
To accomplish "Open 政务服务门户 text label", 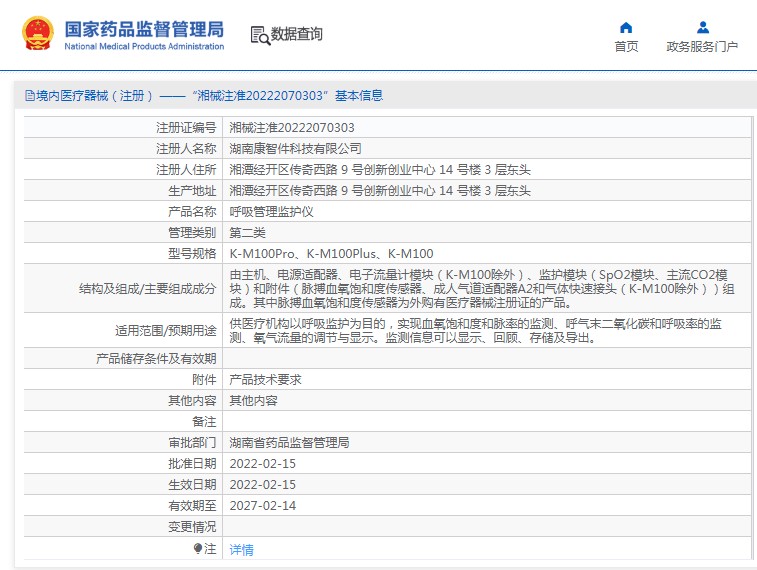I will 702,47.
